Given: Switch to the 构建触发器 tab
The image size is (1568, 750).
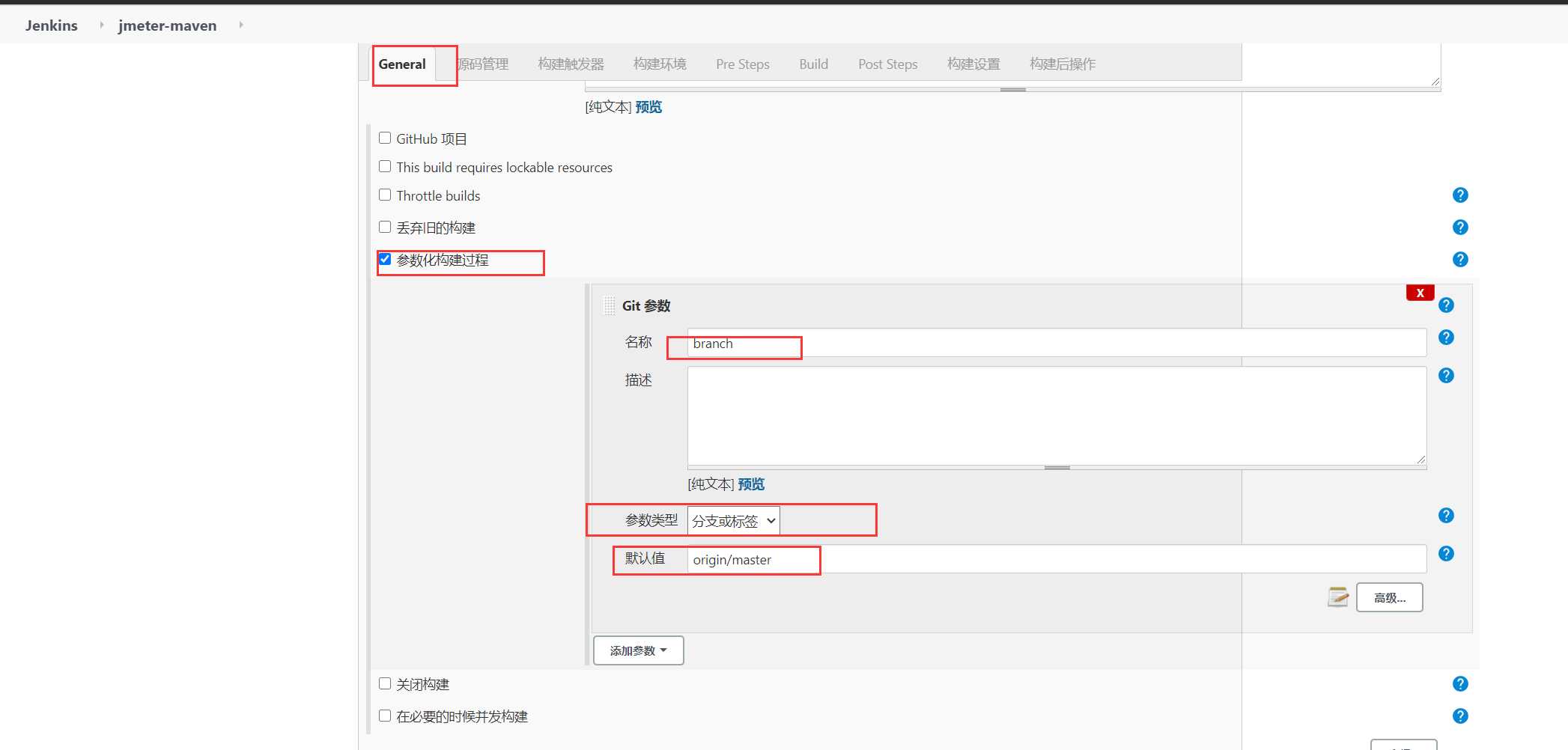Looking at the screenshot, I should [571, 64].
